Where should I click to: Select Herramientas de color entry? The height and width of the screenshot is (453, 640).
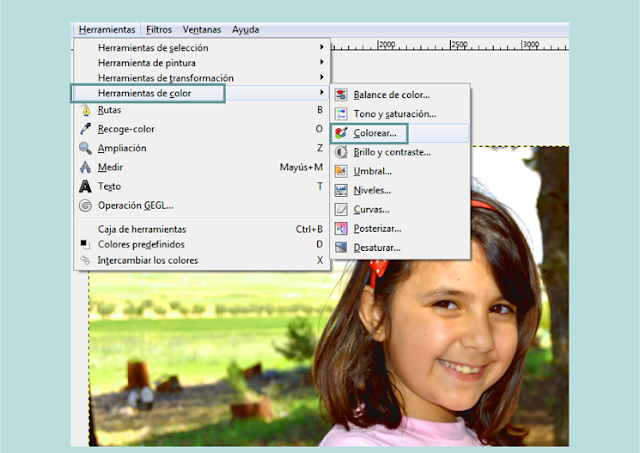[x=202, y=93]
